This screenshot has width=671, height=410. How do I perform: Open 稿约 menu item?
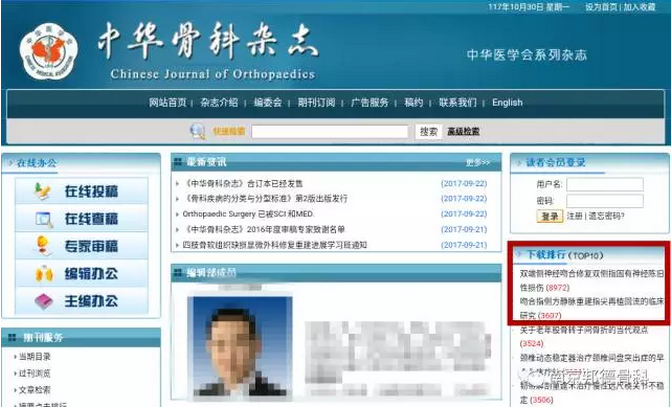click(x=414, y=103)
